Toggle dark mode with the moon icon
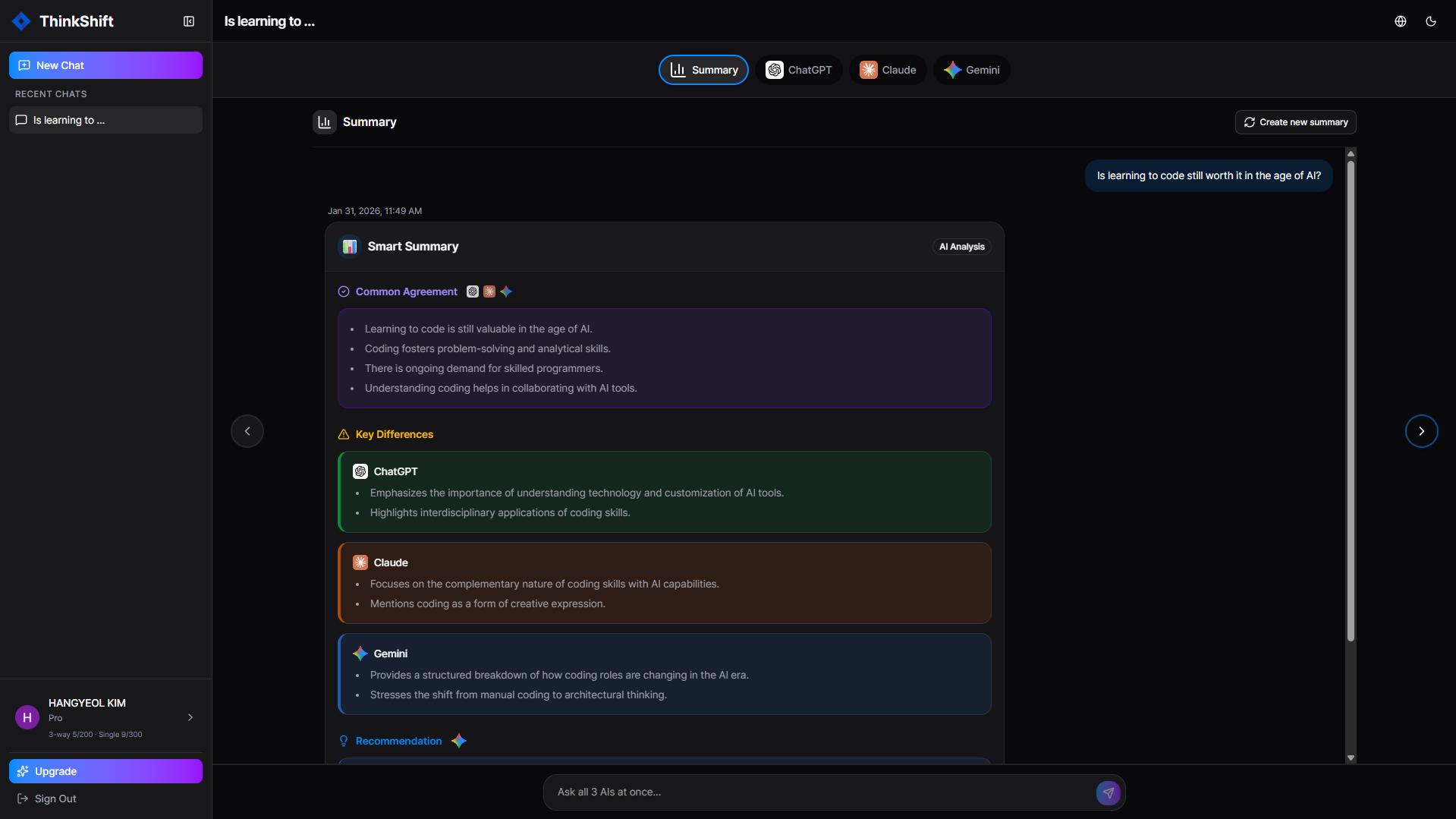Screen dimensions: 1456x819 (1432, 21)
